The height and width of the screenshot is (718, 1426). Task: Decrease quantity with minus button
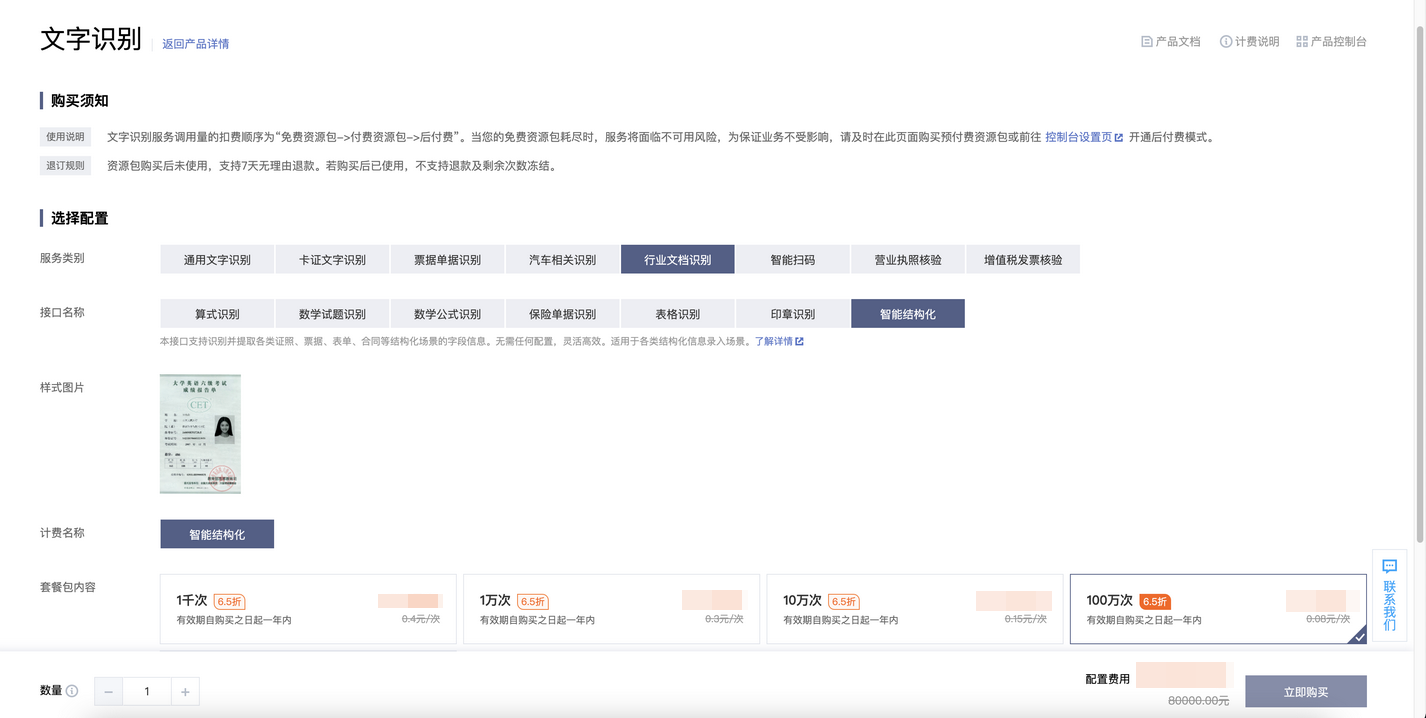click(x=108, y=691)
